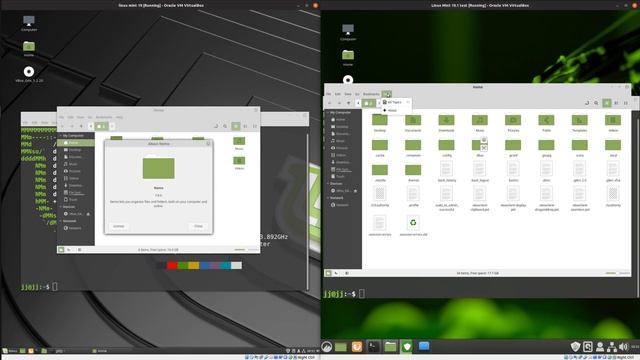Collapse Devices section in Mint 19.1 test sidebar
Viewport: 640px width, 360px height.
[328, 184]
